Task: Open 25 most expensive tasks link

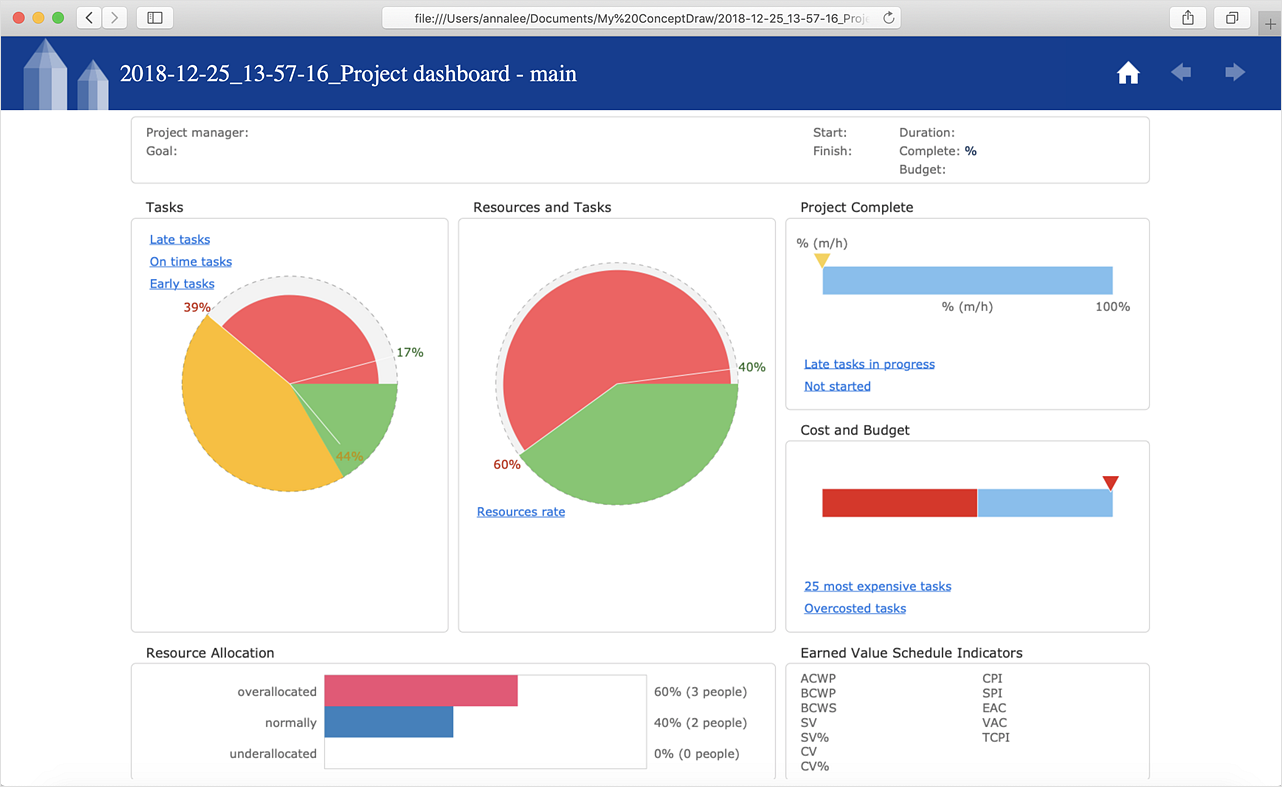Action: (x=877, y=586)
